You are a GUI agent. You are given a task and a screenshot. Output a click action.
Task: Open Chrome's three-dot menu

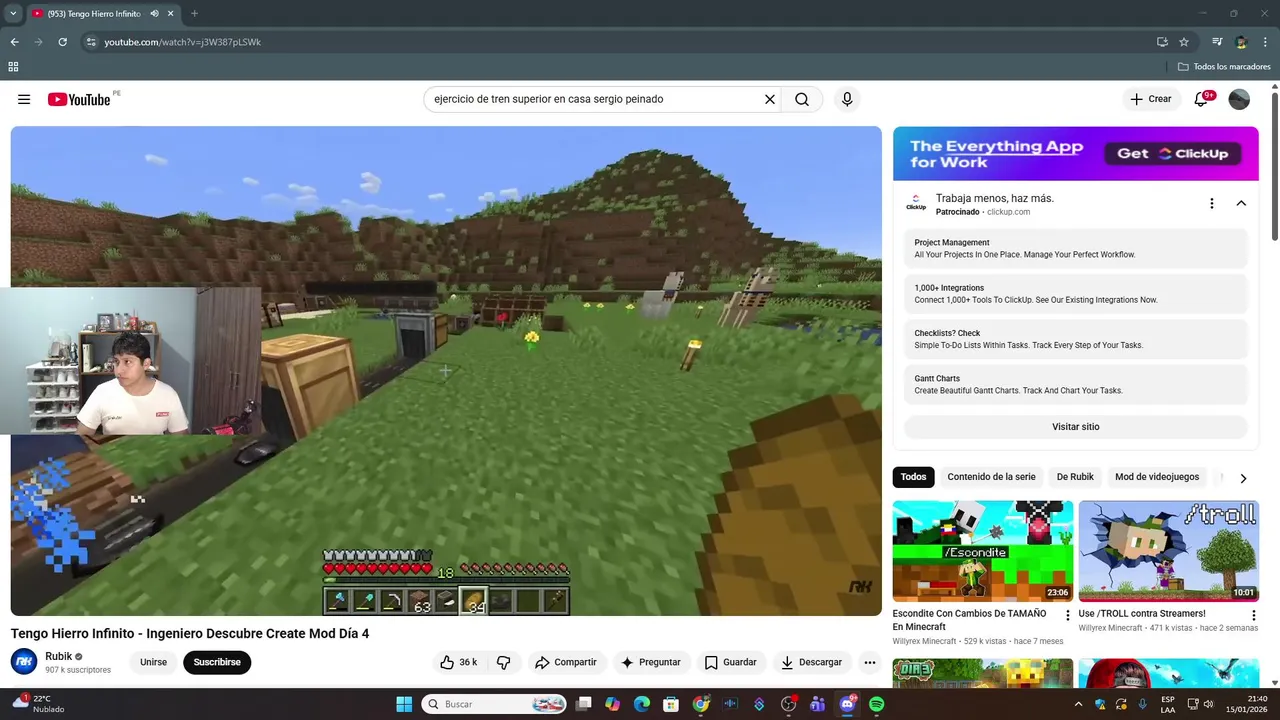pos(1266,42)
